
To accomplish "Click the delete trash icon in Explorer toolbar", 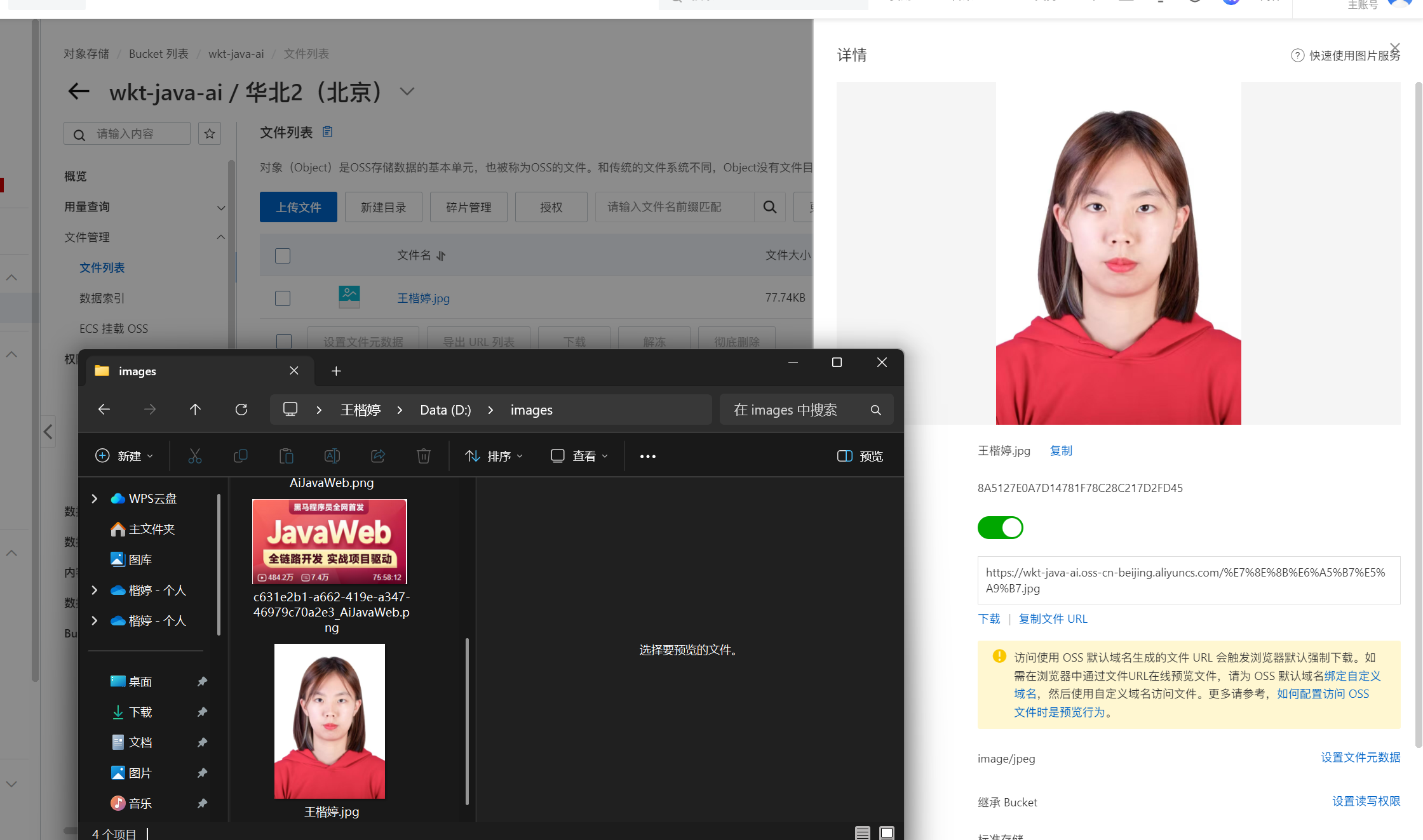I will point(424,456).
